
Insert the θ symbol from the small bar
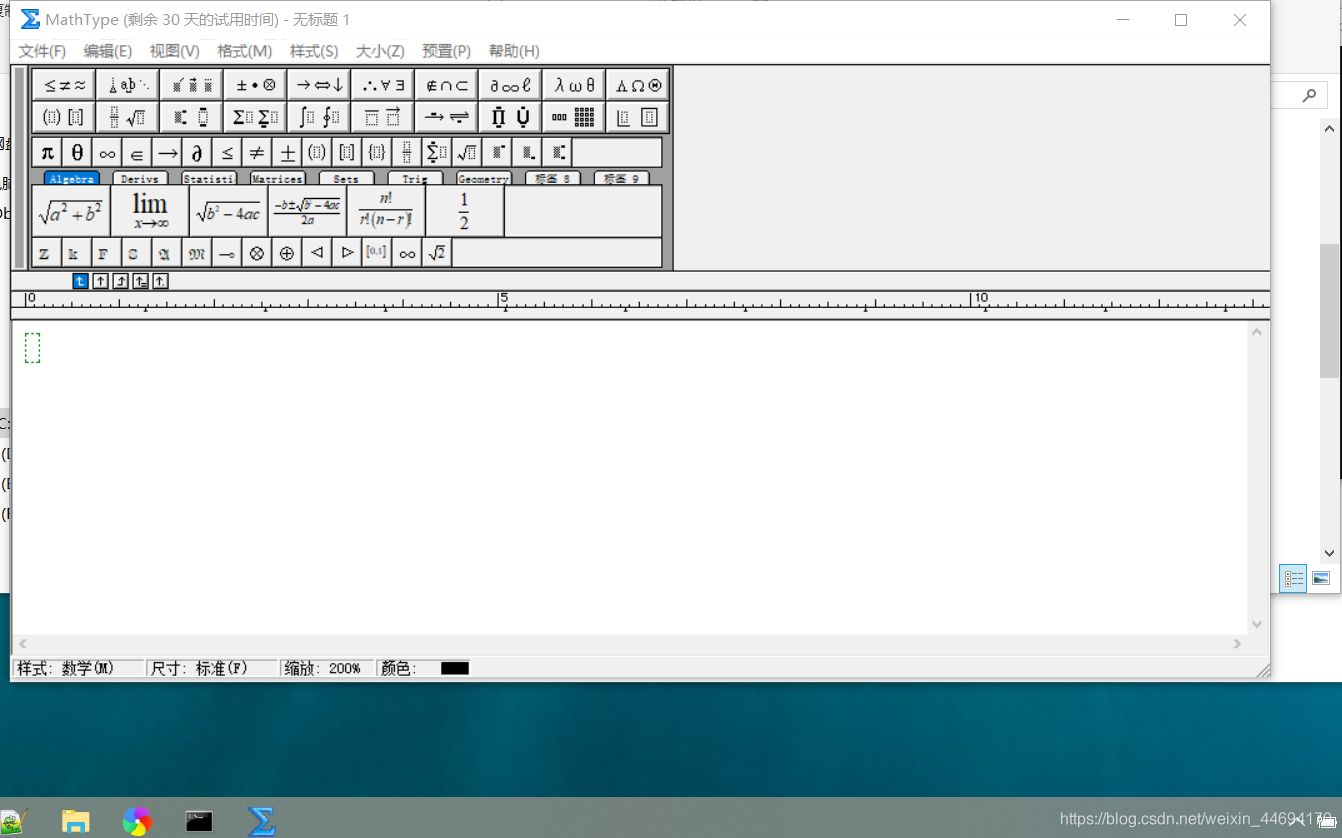click(x=77, y=153)
